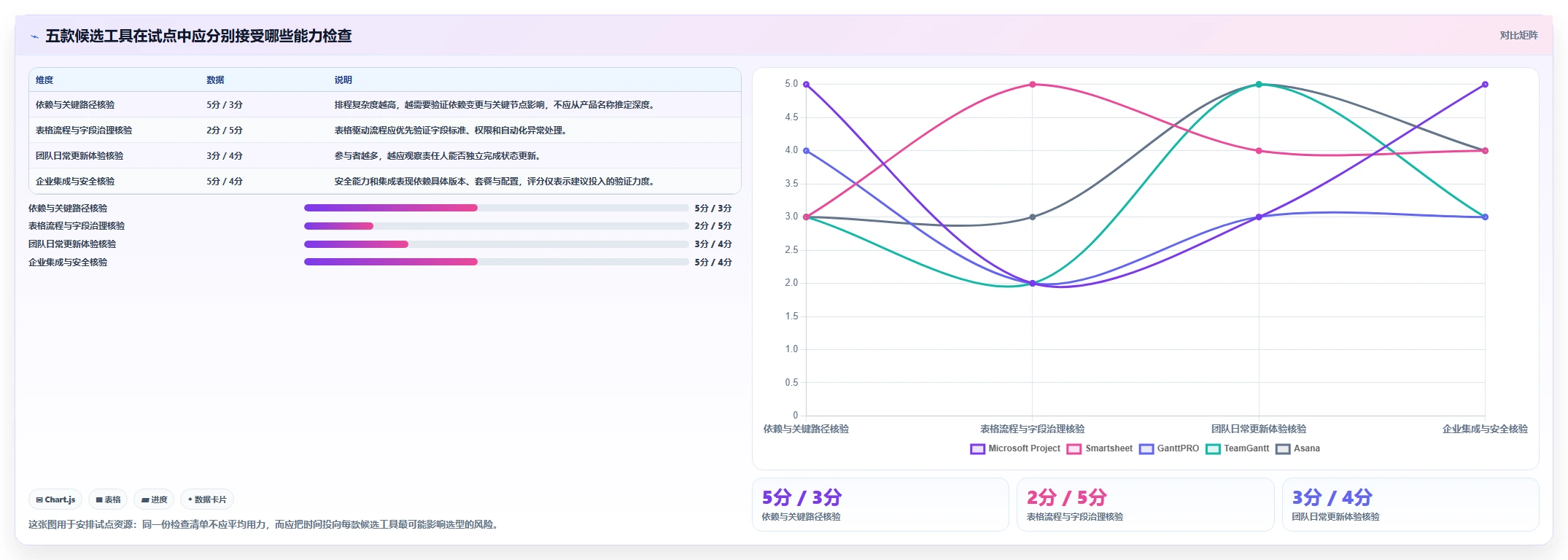Click Asana's 3.0 point at 表格流程与字段治理核验
Image resolution: width=1568 pixels, height=560 pixels.
(1033, 217)
